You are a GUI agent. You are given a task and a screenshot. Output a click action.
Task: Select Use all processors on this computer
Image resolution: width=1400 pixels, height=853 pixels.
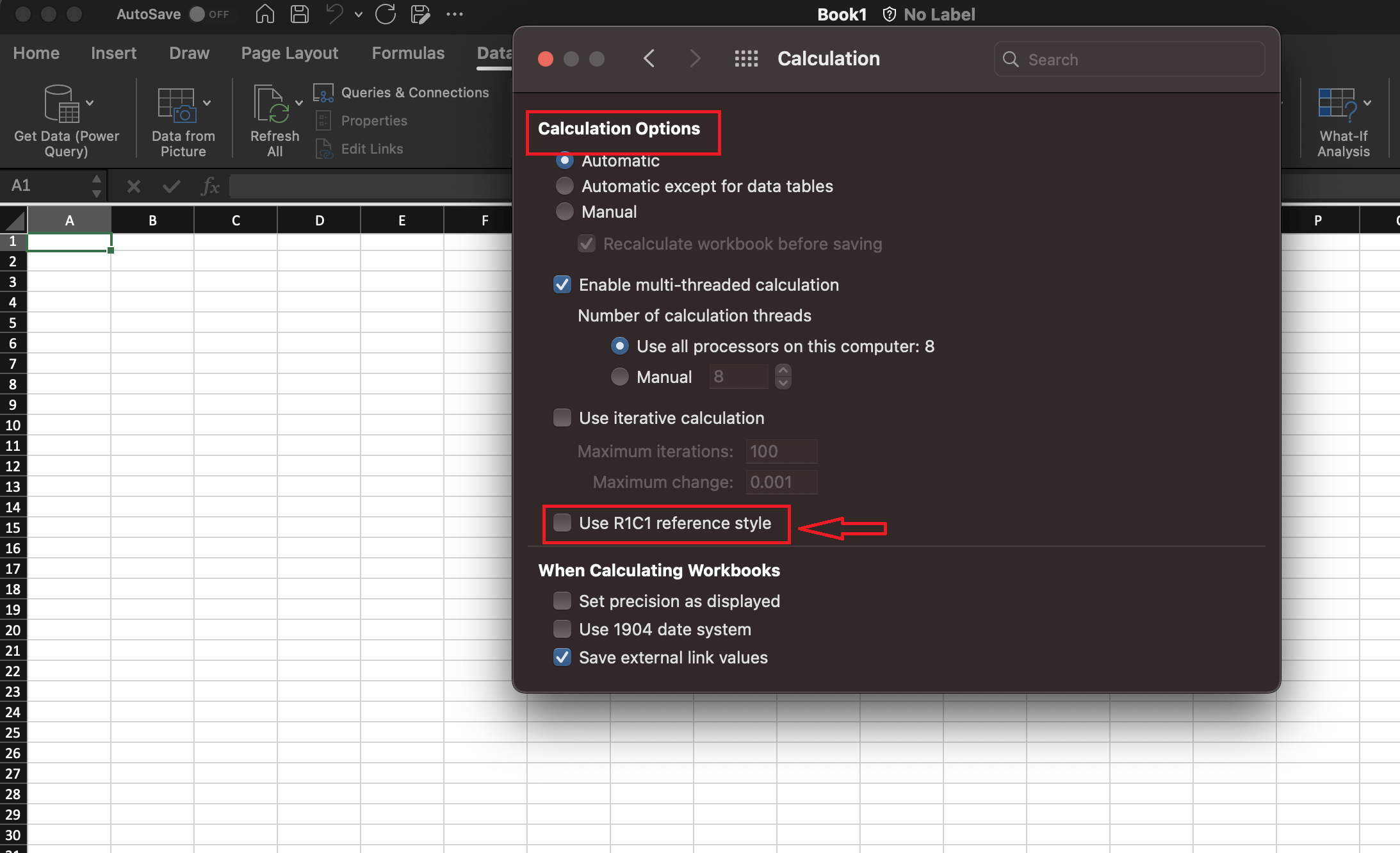point(619,346)
